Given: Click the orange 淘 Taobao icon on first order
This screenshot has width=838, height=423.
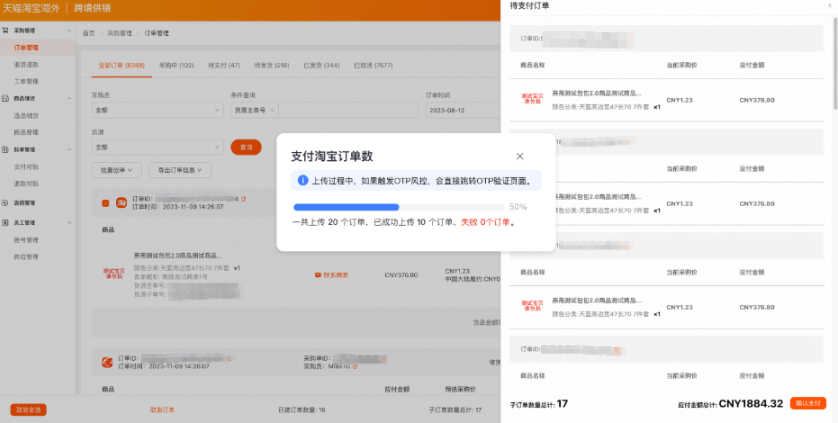Looking at the screenshot, I should (121, 203).
